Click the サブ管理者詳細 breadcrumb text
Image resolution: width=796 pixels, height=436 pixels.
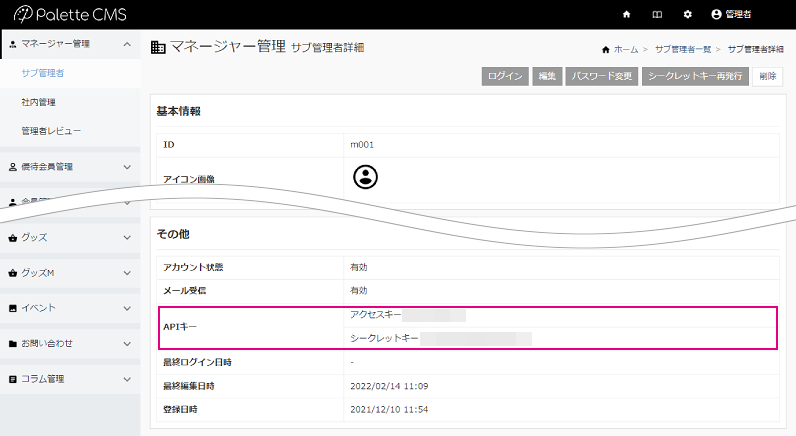click(x=755, y=49)
